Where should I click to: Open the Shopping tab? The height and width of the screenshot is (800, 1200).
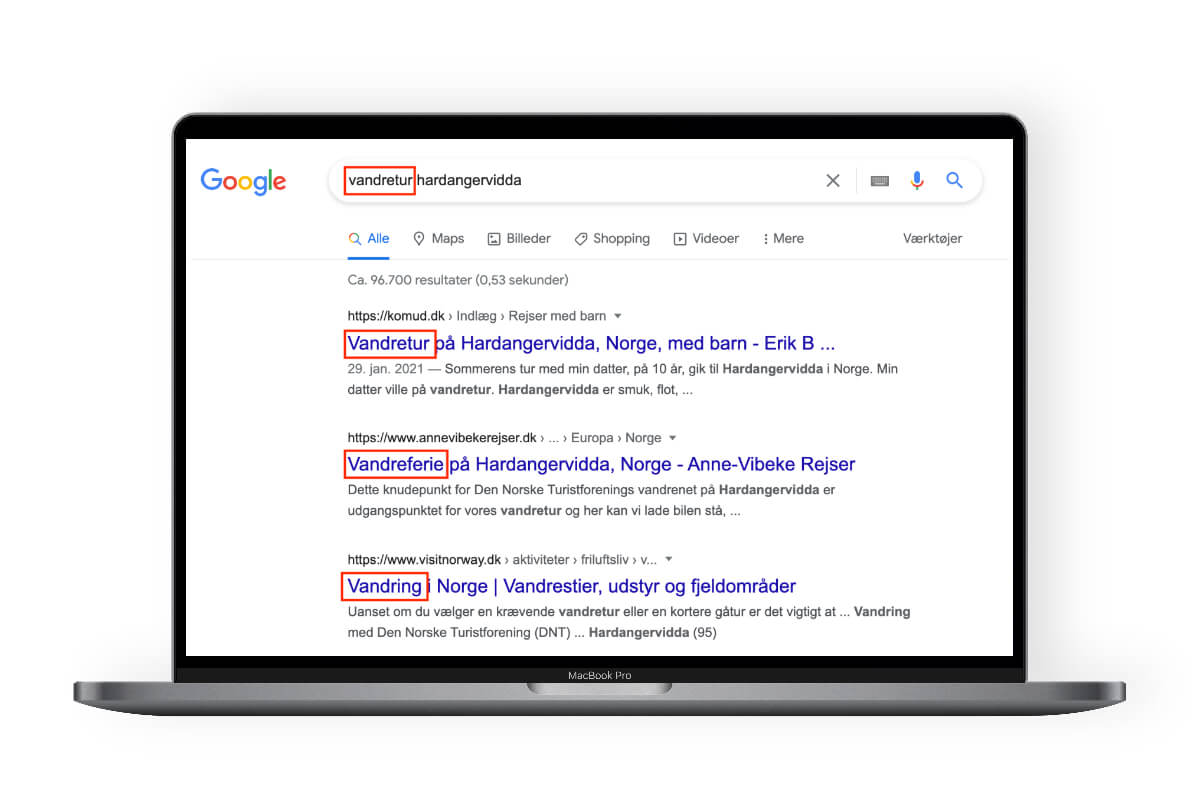[612, 239]
